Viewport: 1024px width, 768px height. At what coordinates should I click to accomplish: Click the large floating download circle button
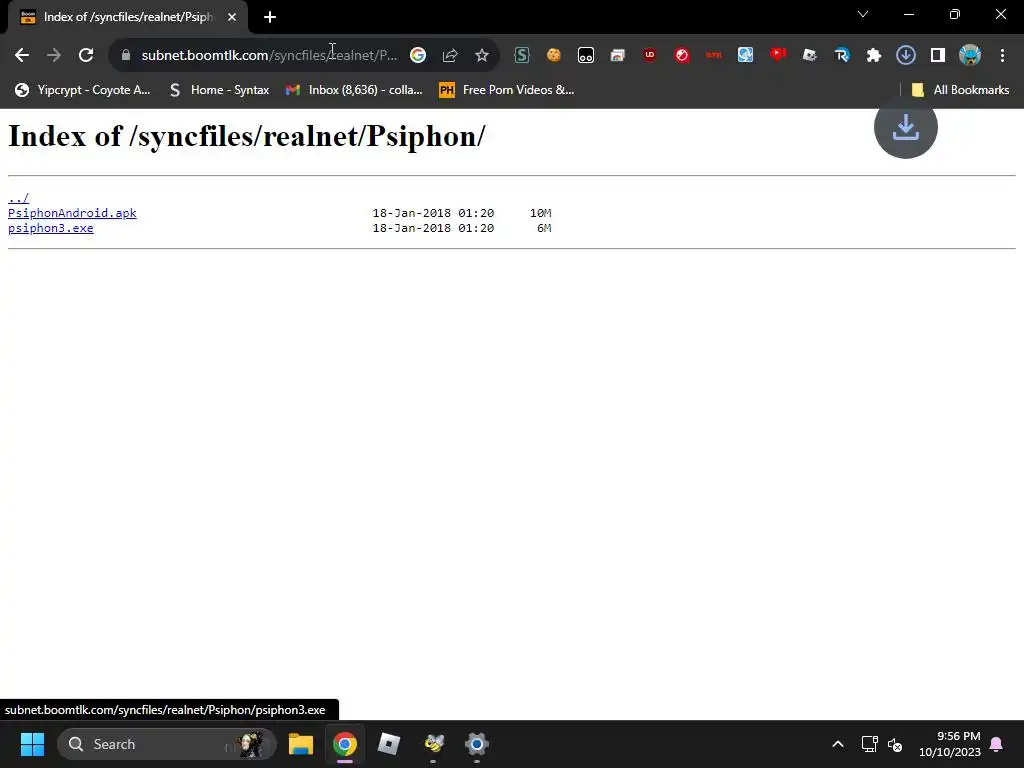(x=906, y=127)
